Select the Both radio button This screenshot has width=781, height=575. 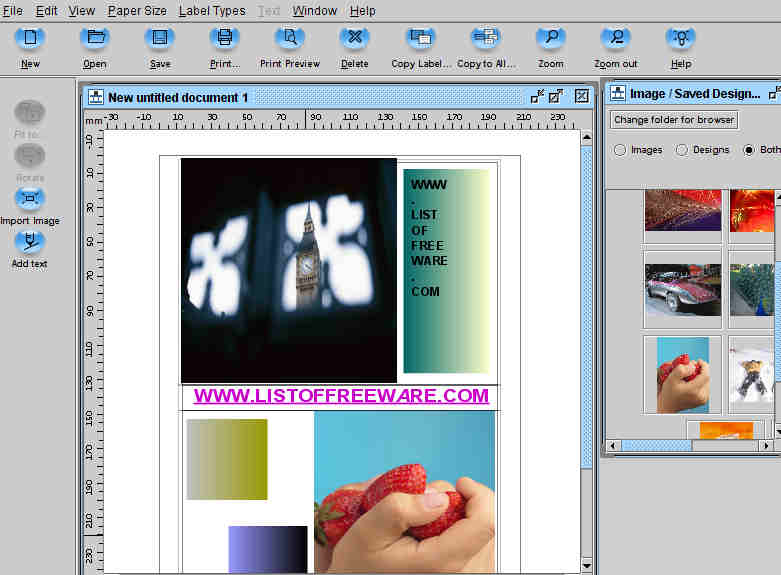(x=749, y=149)
